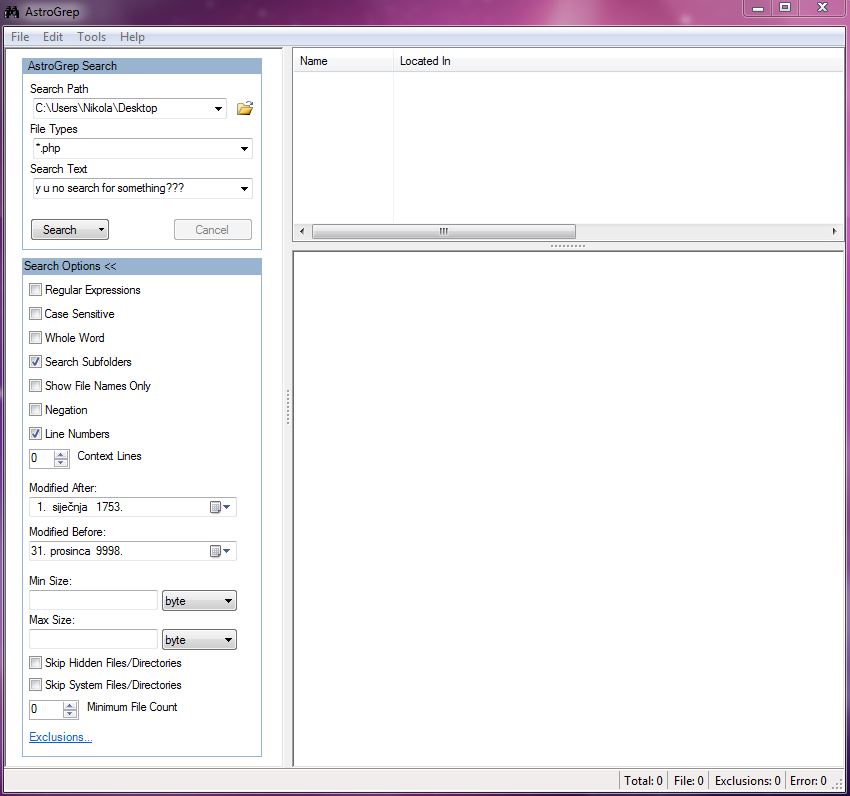Click the Cancel button
This screenshot has height=796, width=850.
[212, 229]
